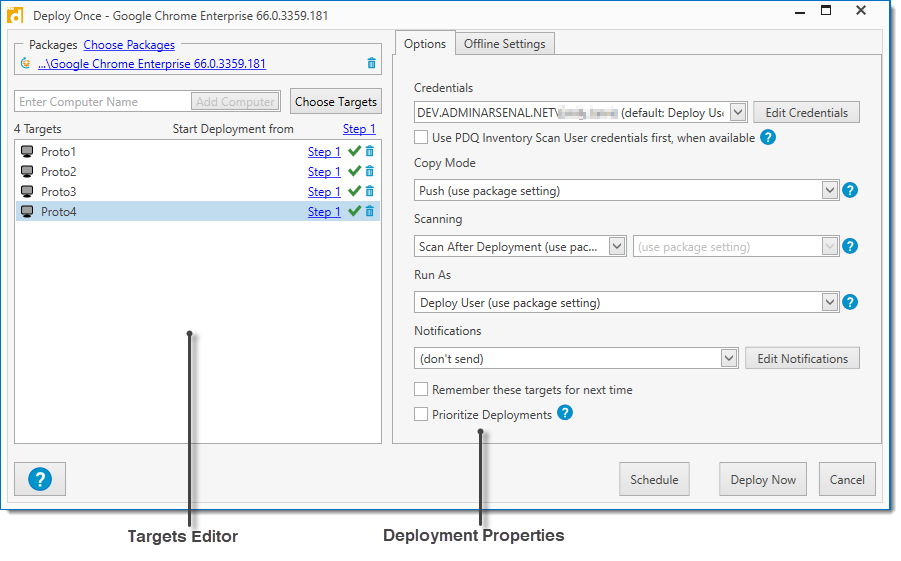
Task: Enable Use PDQ Inventory Scan User credentials first
Action: tap(421, 138)
